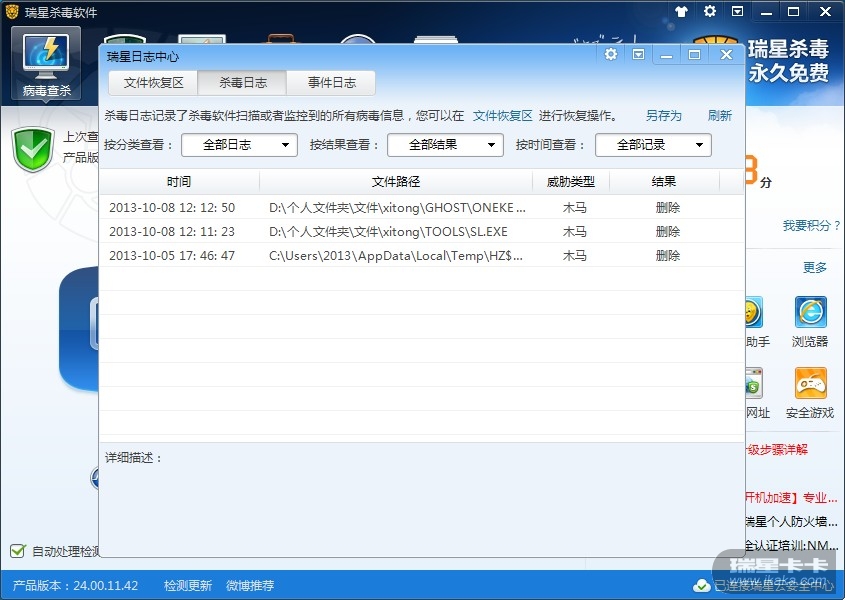Expand the 全部日志 category dropdown
This screenshot has height=600, width=845.
(239, 145)
